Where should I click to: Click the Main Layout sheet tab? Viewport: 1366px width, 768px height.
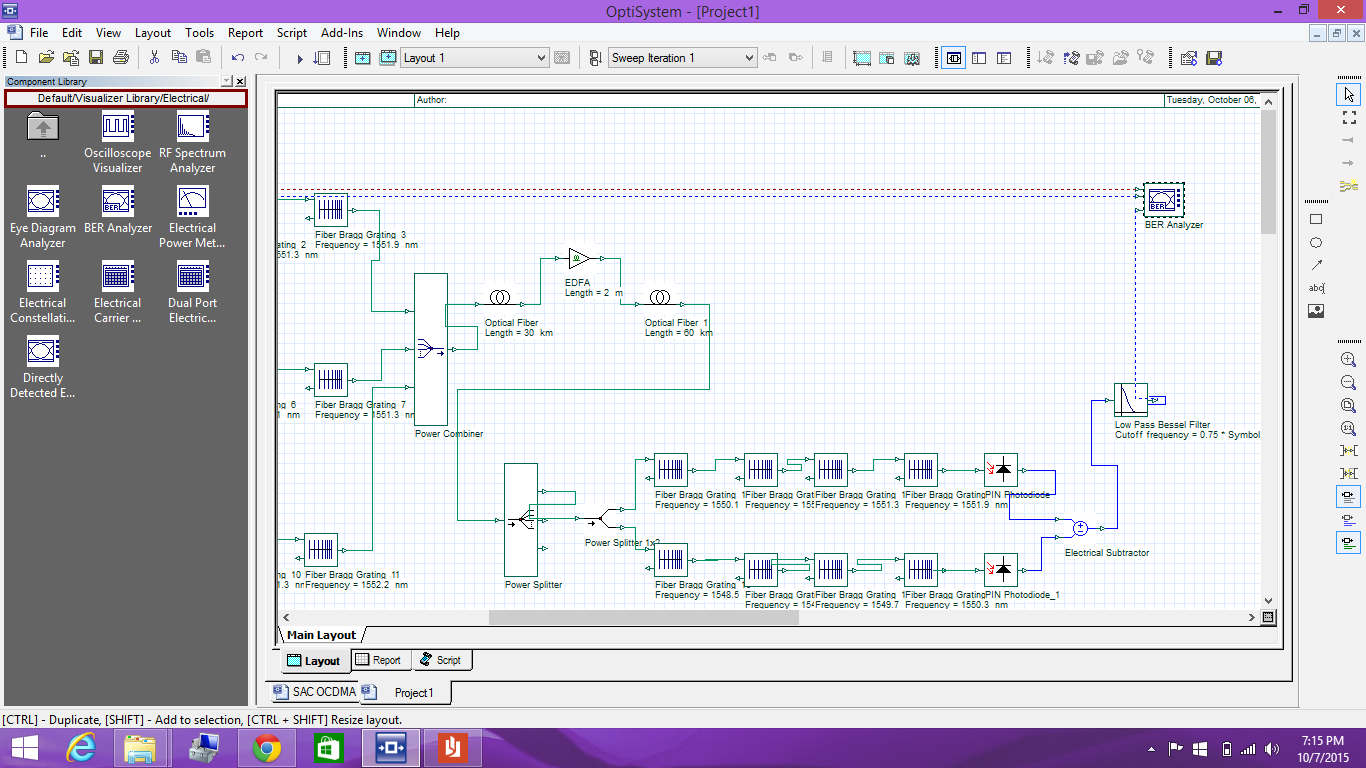coord(321,635)
